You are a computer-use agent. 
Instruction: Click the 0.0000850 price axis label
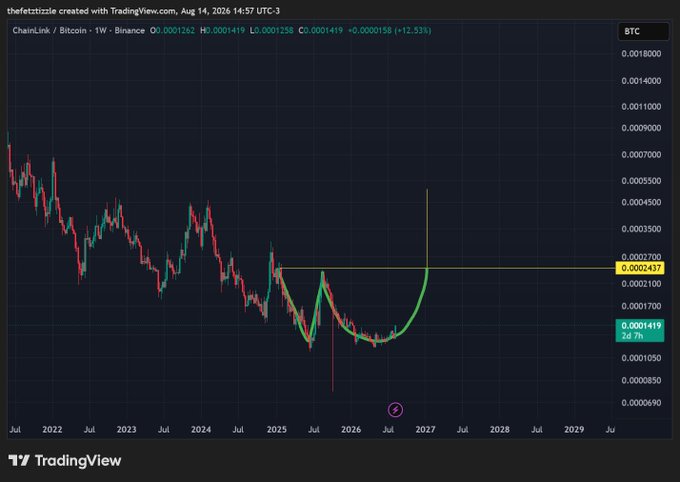click(x=641, y=380)
